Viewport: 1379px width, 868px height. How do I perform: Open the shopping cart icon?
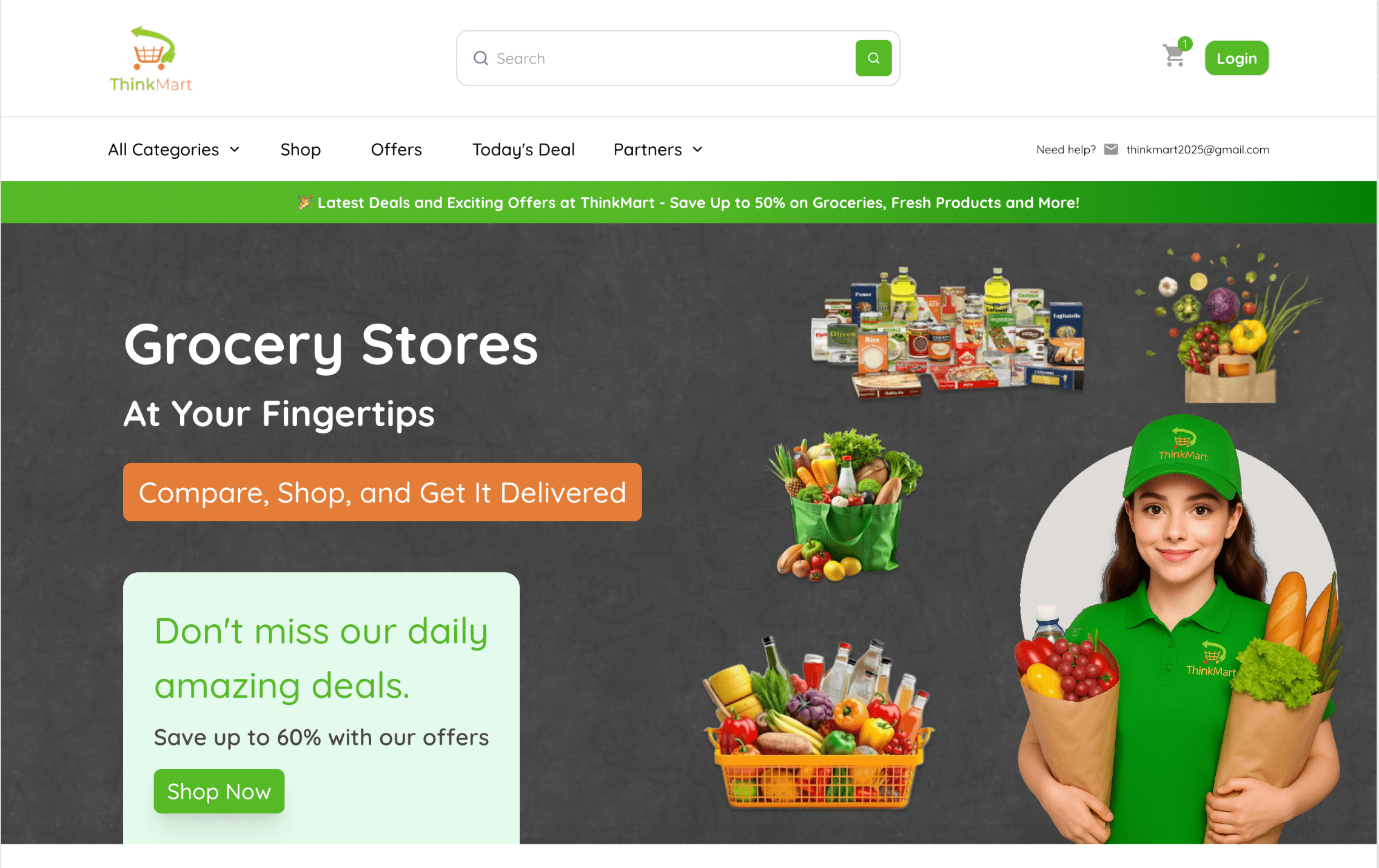pyautogui.click(x=1174, y=56)
